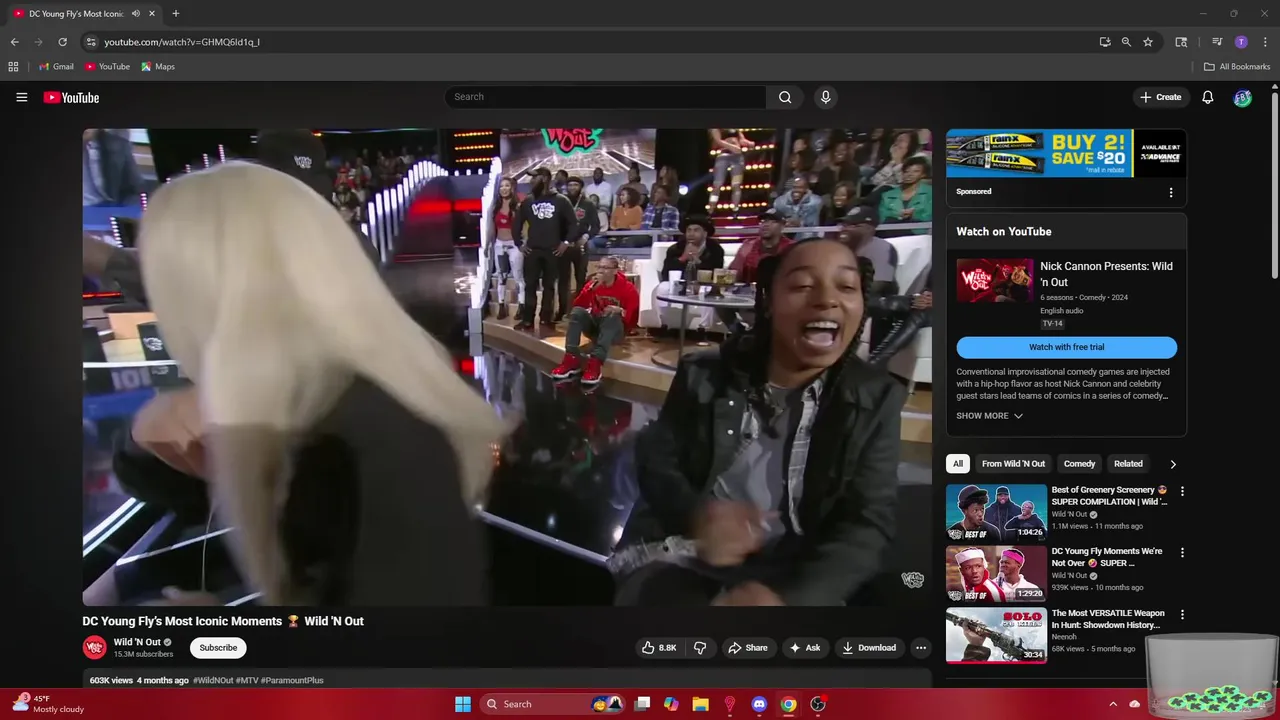Open Most VERSATILE Weapon in Hunt thumbnail
This screenshot has width=1280, height=720.
pos(996,635)
